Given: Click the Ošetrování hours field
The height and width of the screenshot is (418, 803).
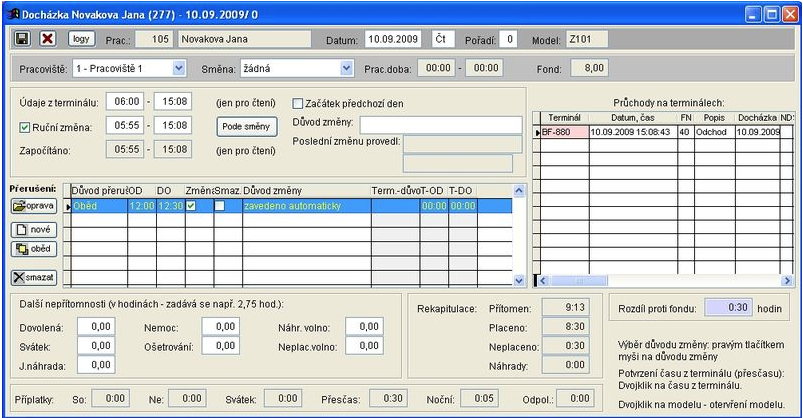Looking at the screenshot, I should (x=221, y=346).
